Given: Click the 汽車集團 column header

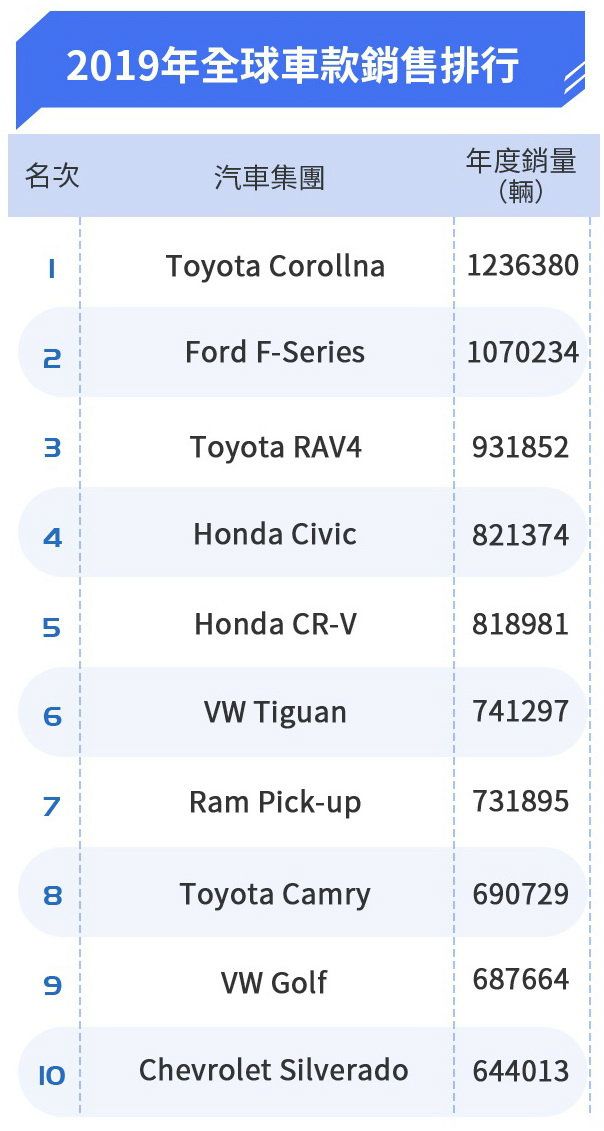Looking at the screenshot, I should pyautogui.click(x=270, y=178).
